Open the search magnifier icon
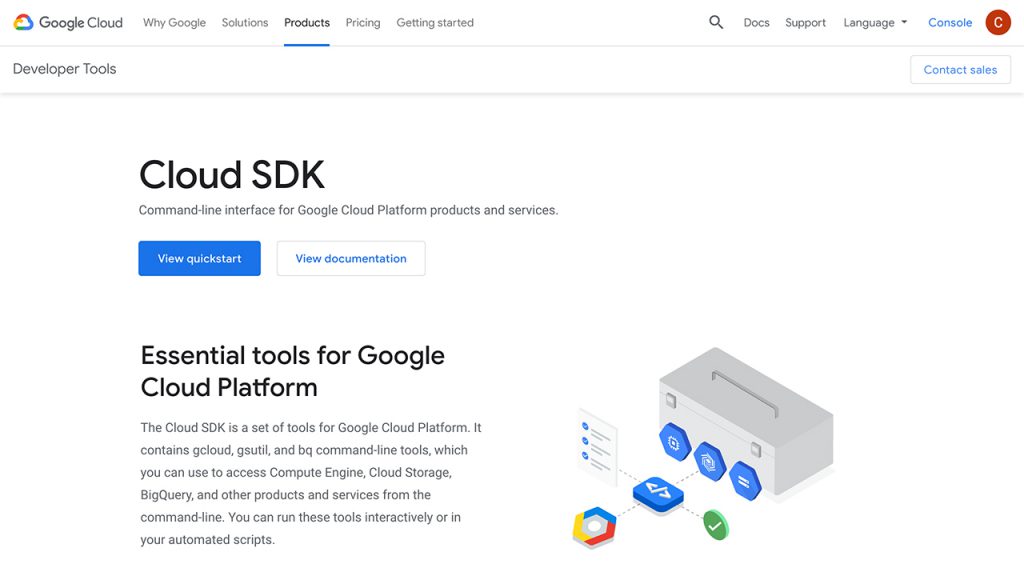Screen dimensions: 1024x576 coord(716,22)
